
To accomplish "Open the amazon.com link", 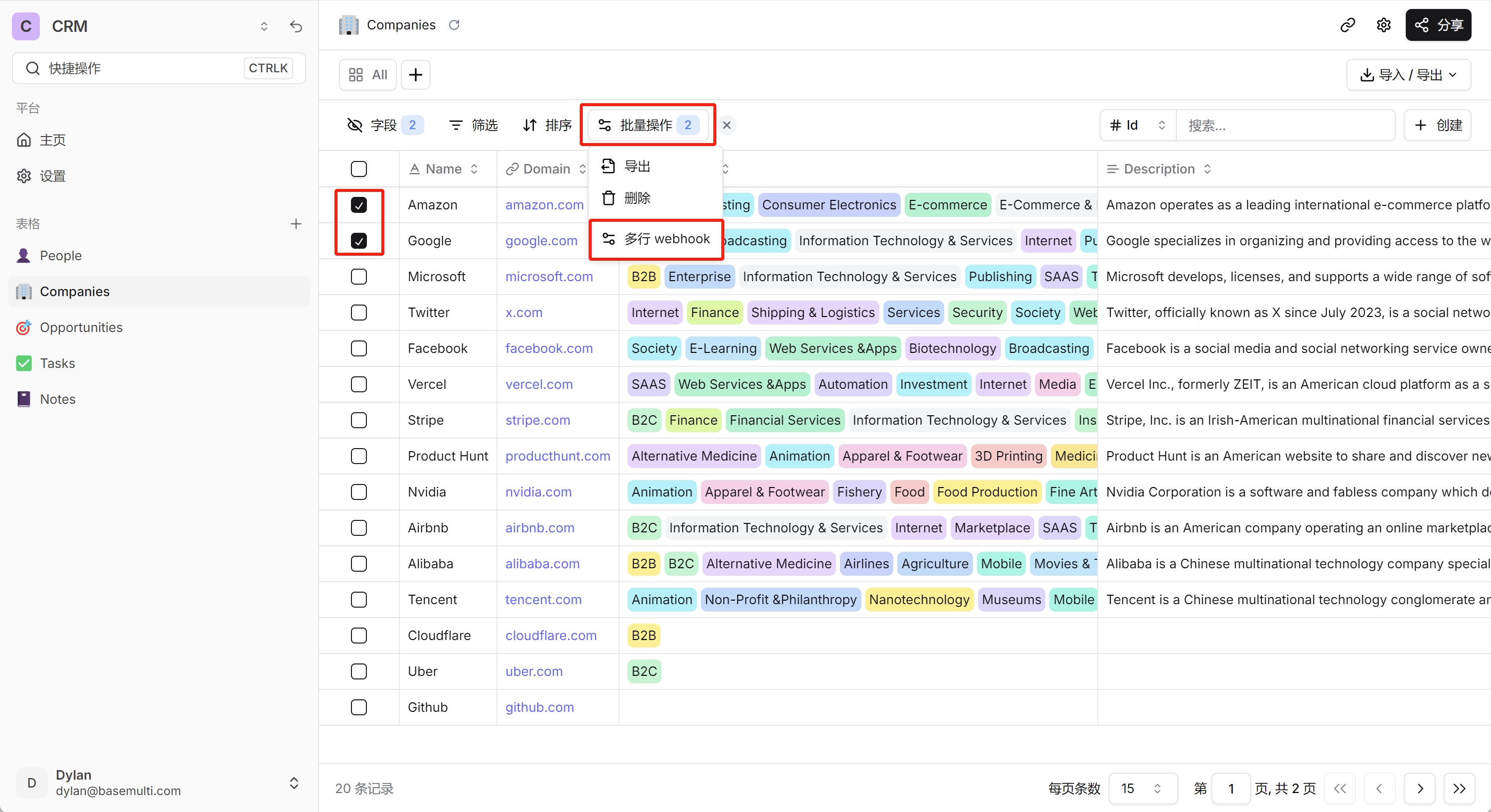I will 544,205.
